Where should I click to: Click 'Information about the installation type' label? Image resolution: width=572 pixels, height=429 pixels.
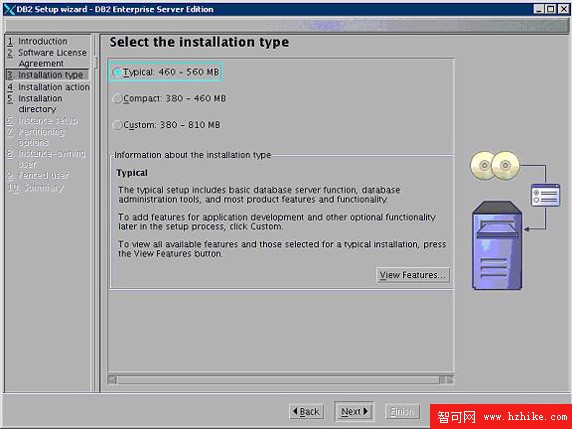pyautogui.click(x=192, y=155)
